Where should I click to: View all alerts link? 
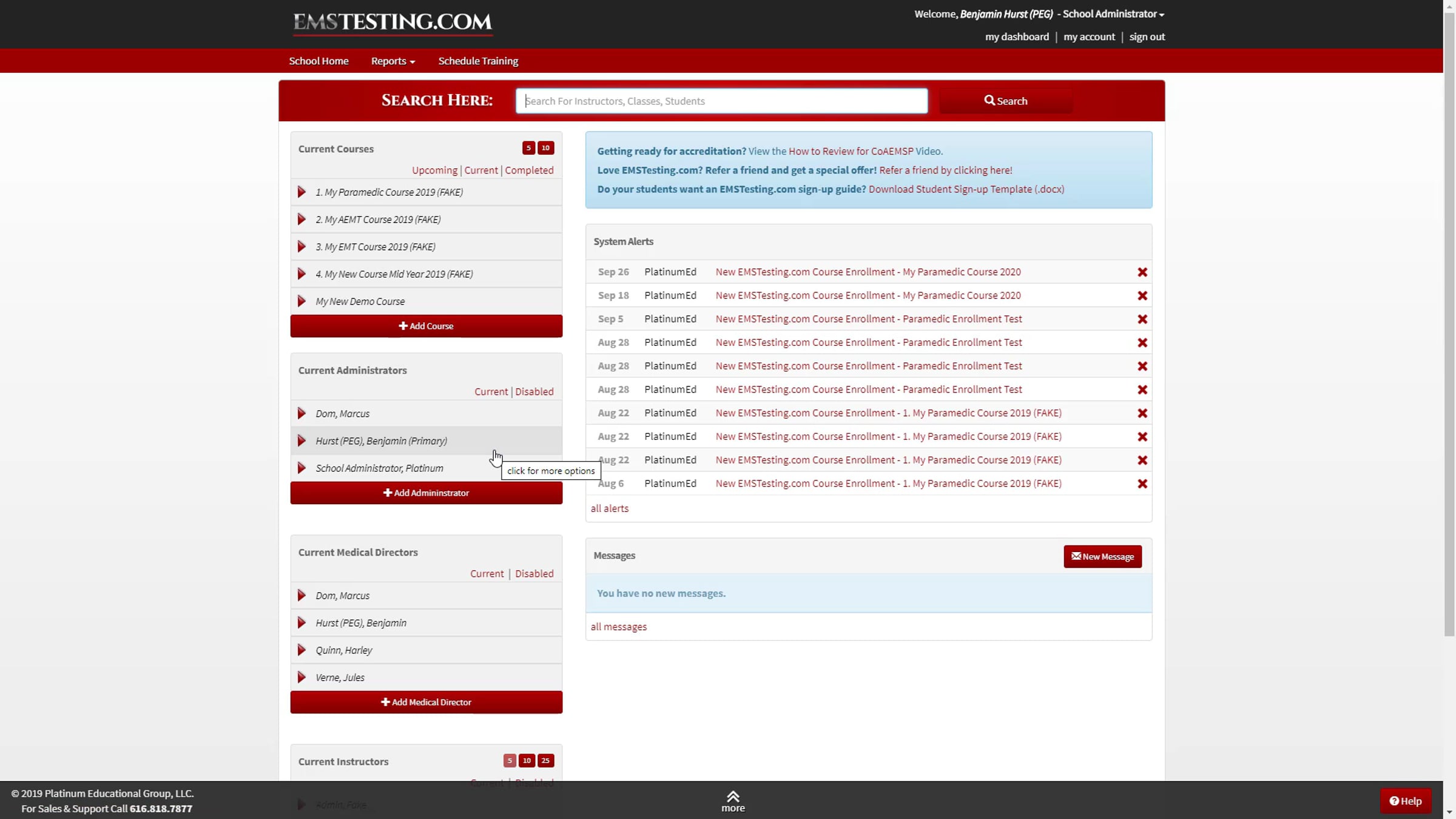tap(609, 508)
